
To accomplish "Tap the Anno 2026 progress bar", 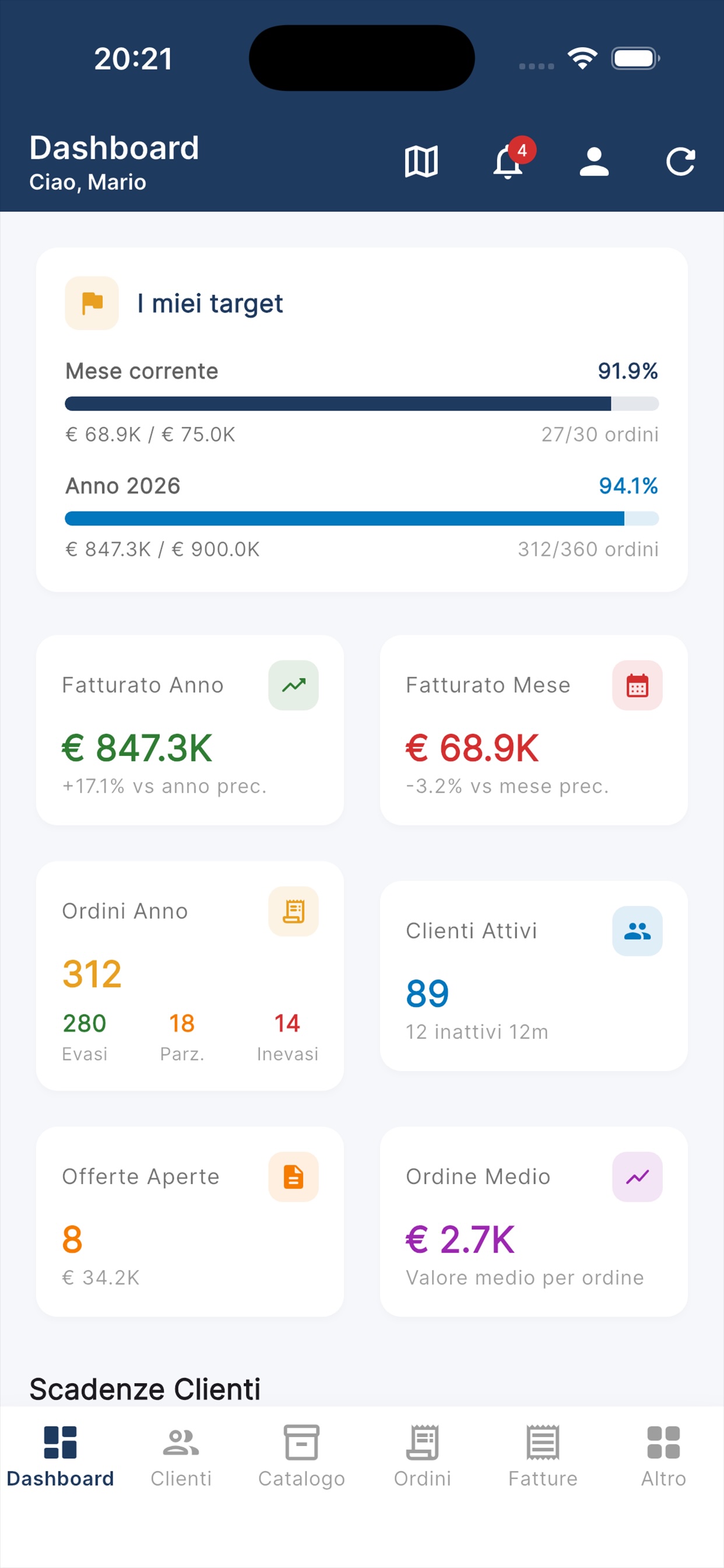I will coord(362,519).
